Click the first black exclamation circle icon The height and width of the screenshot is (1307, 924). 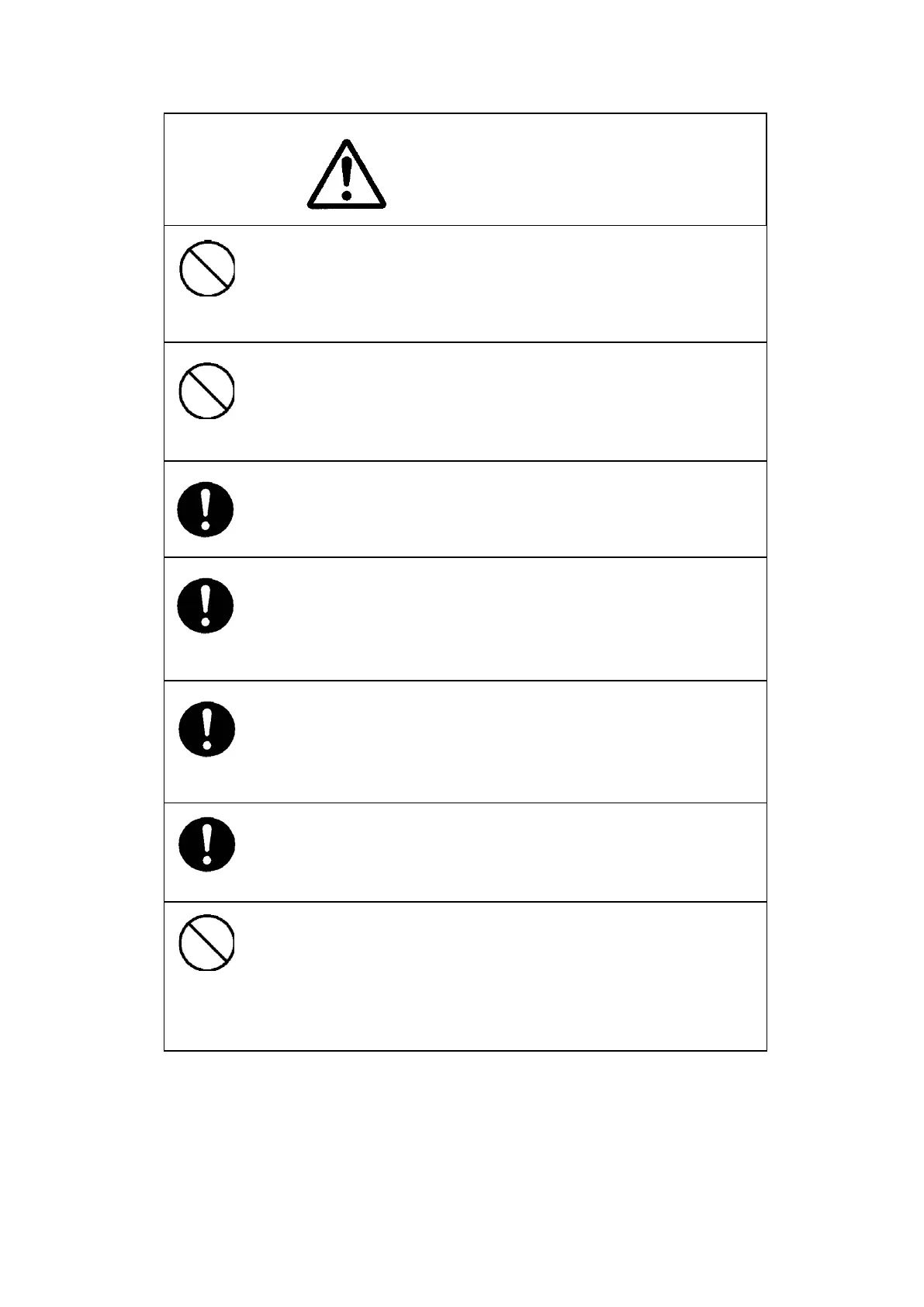pos(206,510)
